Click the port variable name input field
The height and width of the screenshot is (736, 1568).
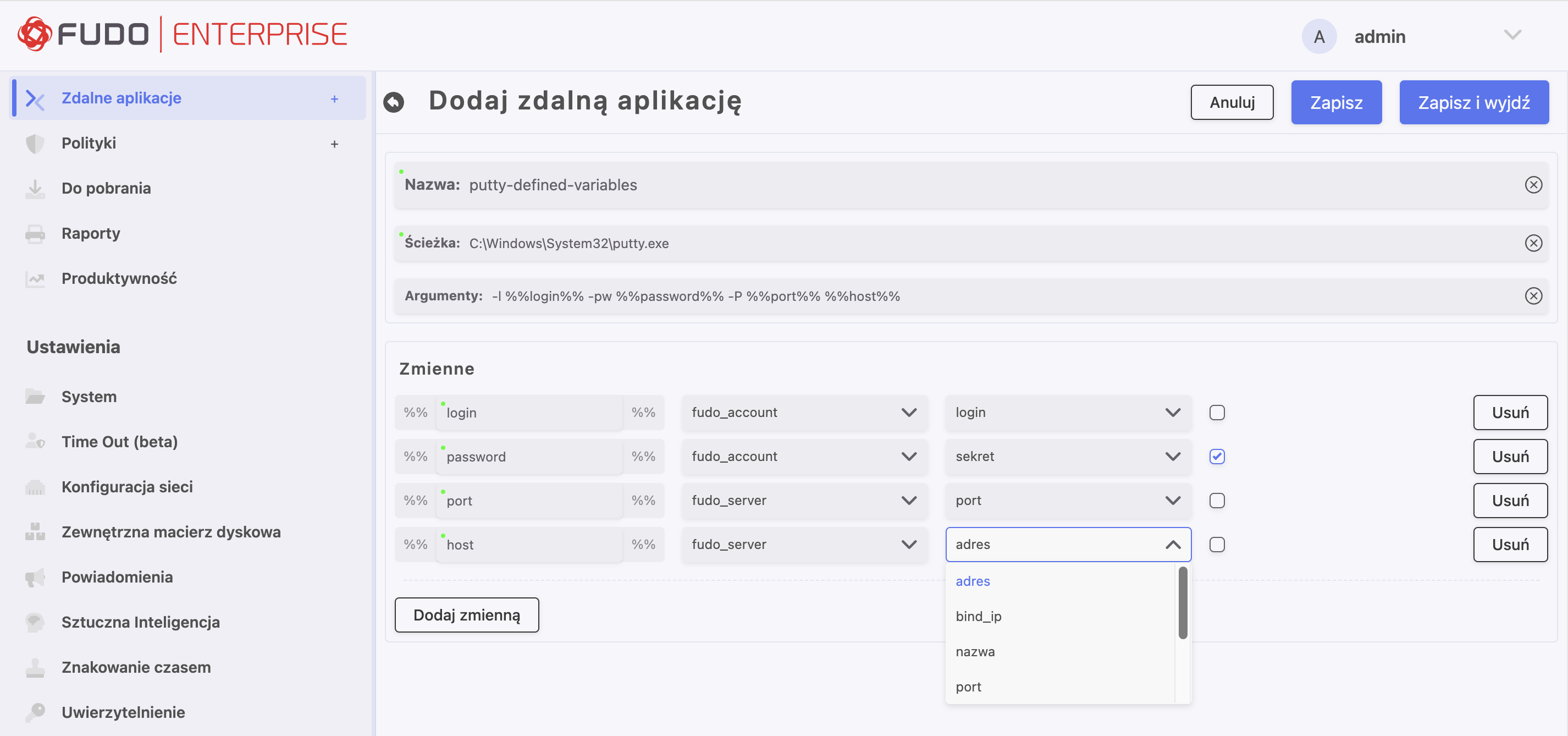point(528,501)
